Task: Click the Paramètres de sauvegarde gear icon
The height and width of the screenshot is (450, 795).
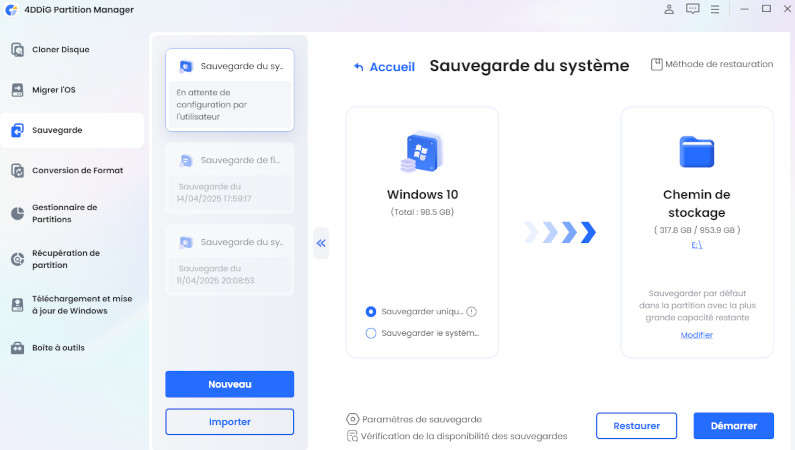Action: [352, 419]
